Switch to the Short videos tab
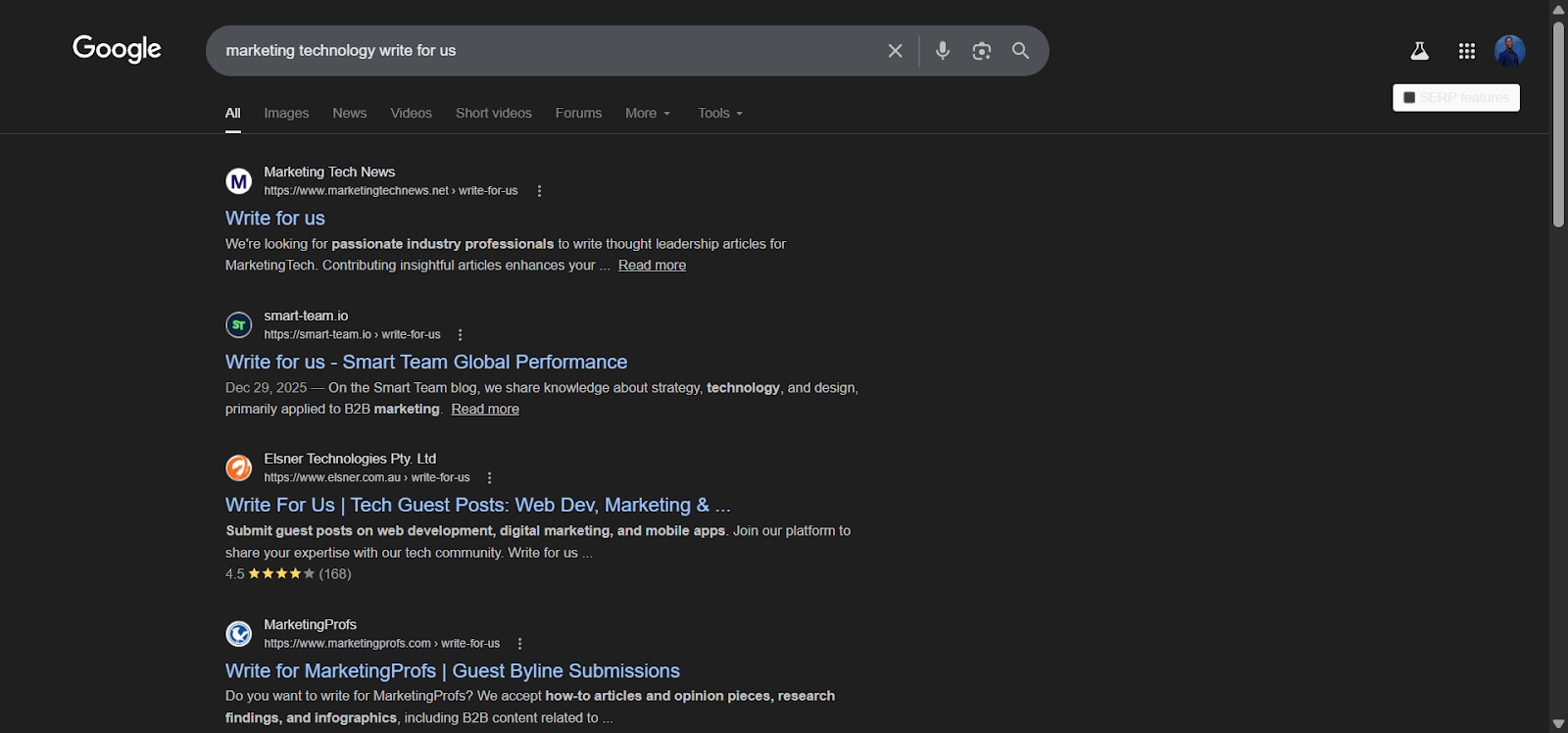 point(494,113)
